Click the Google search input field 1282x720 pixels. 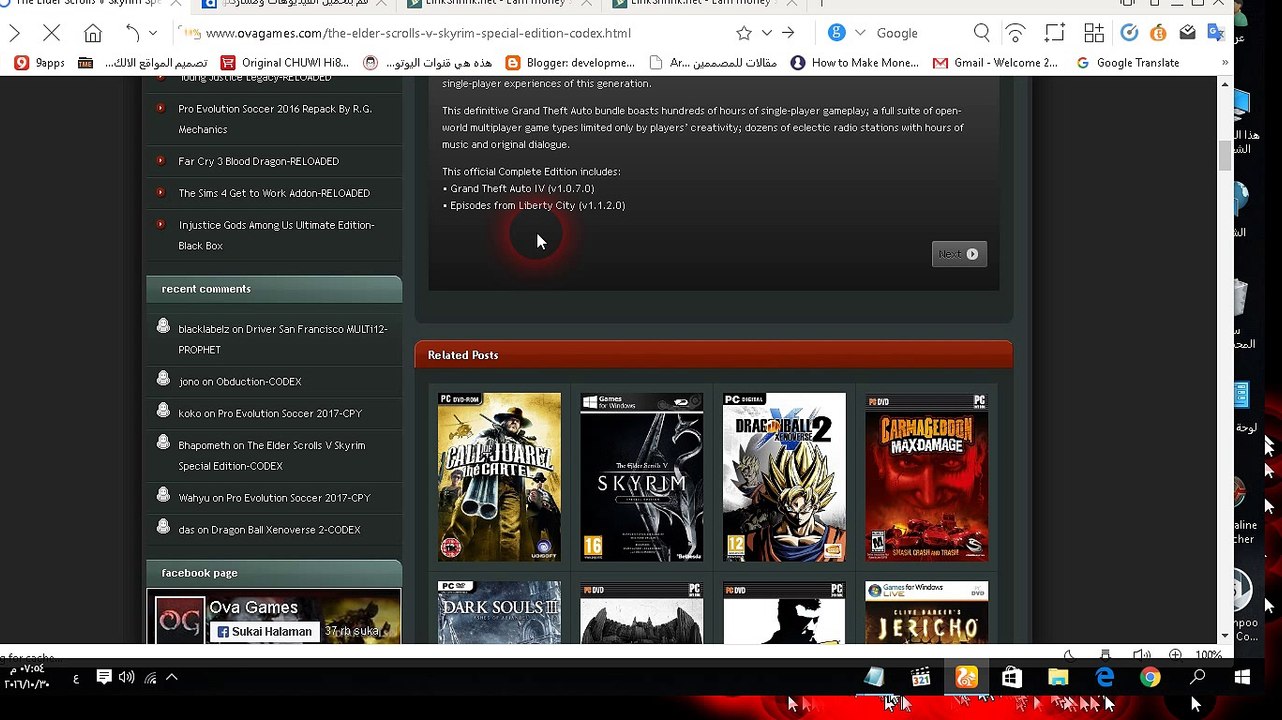click(x=920, y=33)
